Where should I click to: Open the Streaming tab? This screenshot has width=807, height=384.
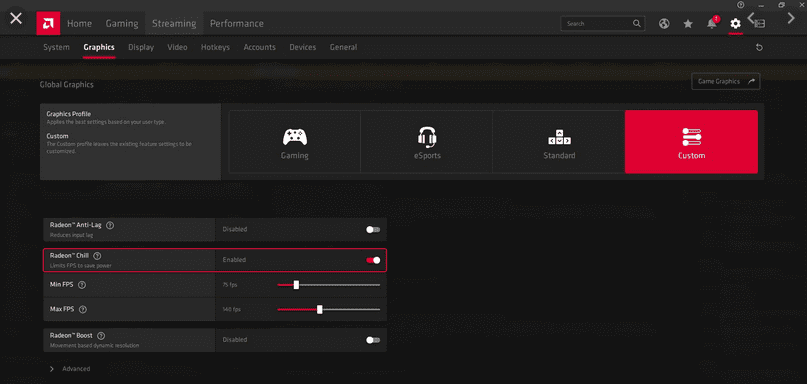pos(174,24)
